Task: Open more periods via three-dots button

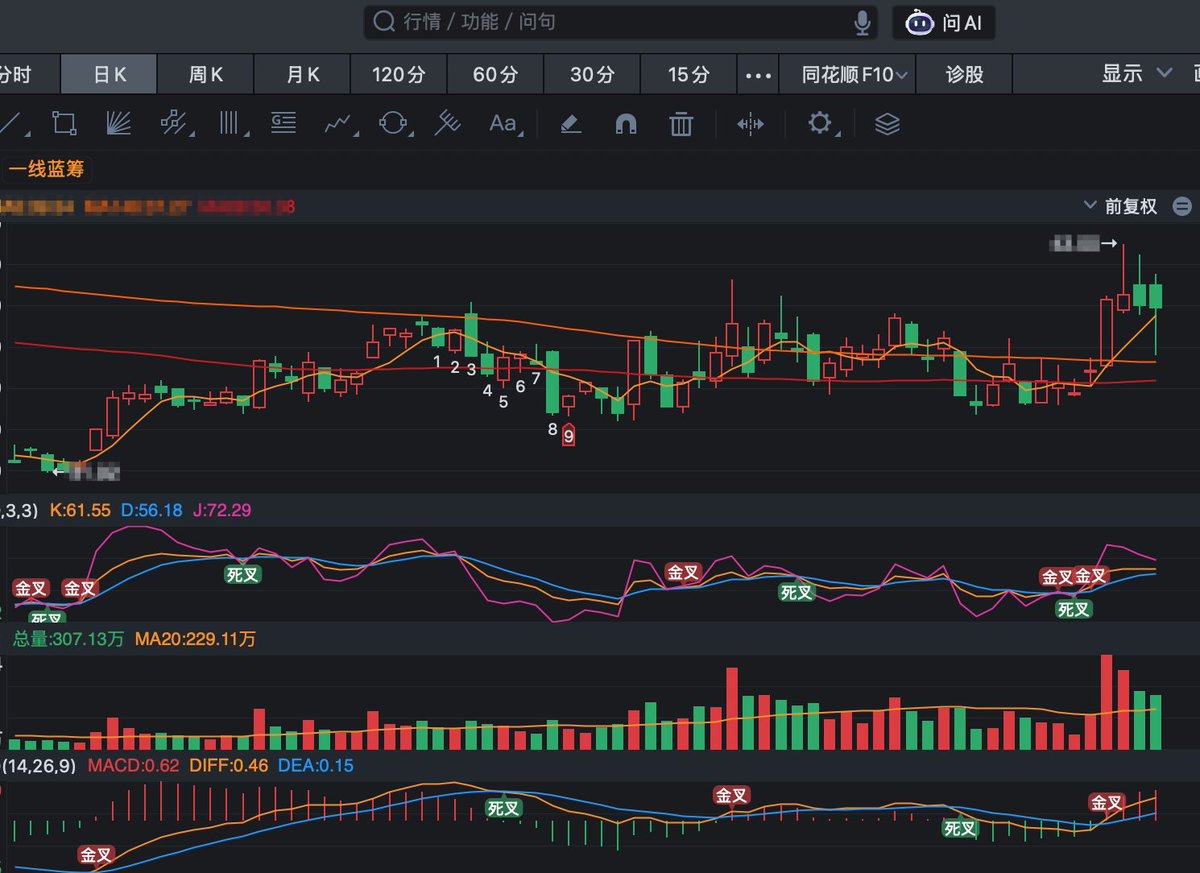Action: (x=760, y=75)
